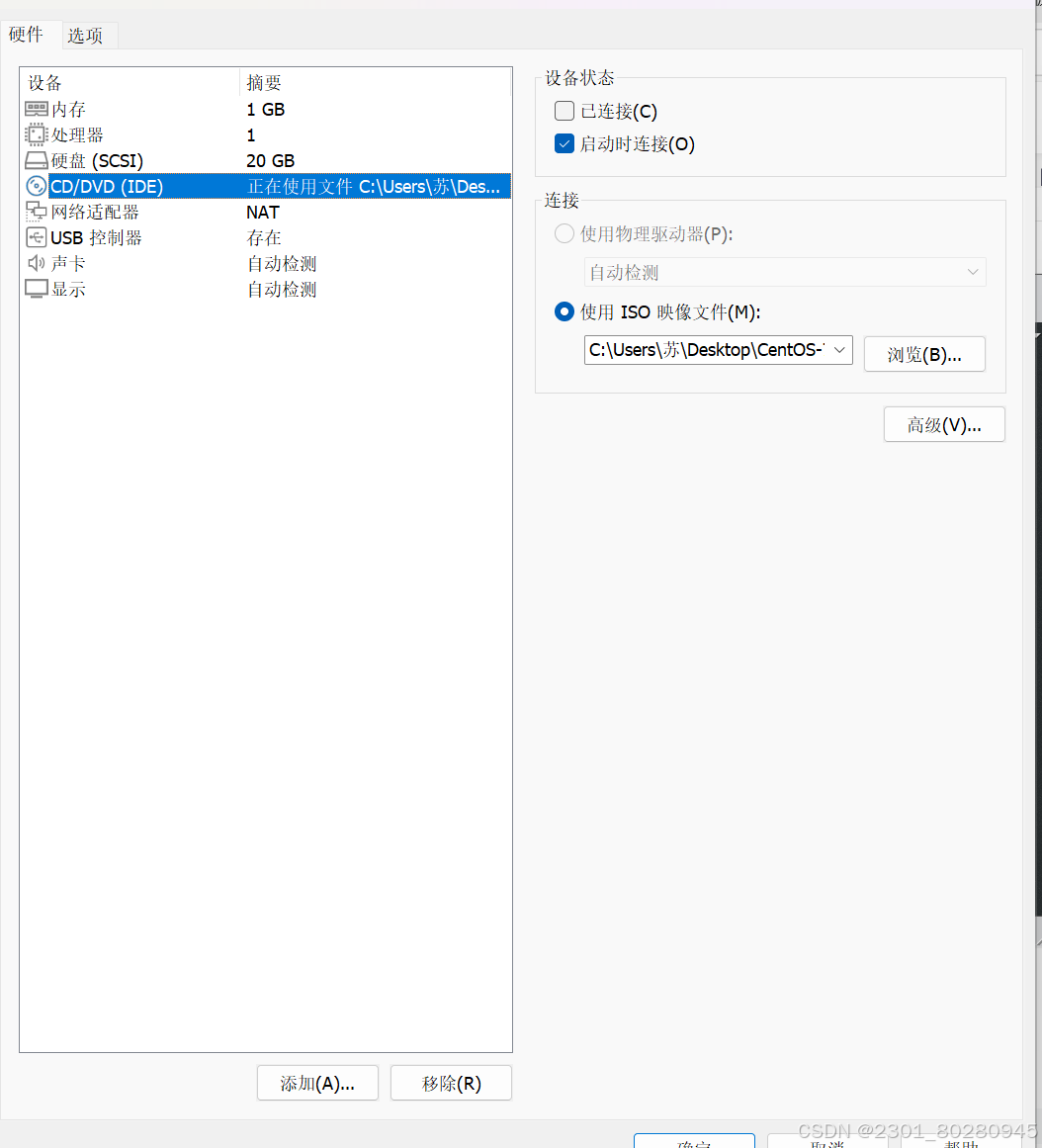
Task: Select the CD/DVD (IDE) disc icon
Action: [x=37, y=187]
